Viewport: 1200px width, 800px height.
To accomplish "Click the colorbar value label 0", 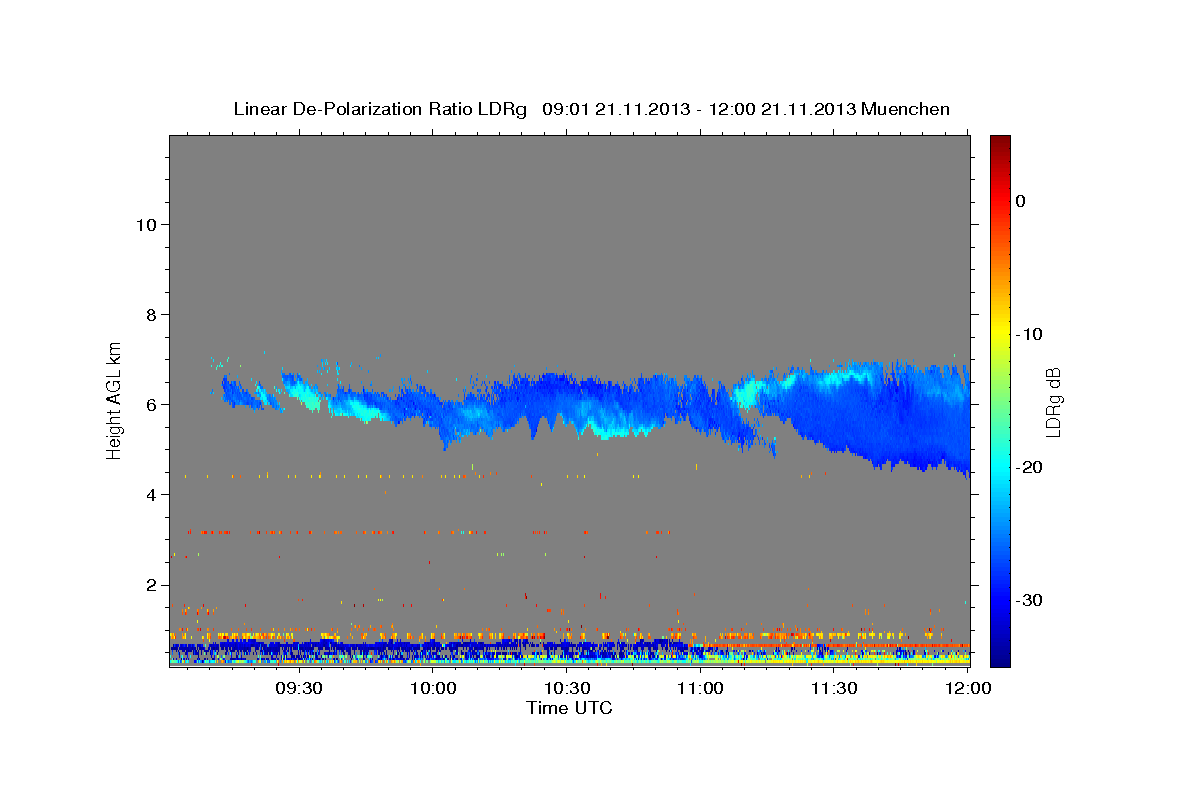I will [1021, 201].
